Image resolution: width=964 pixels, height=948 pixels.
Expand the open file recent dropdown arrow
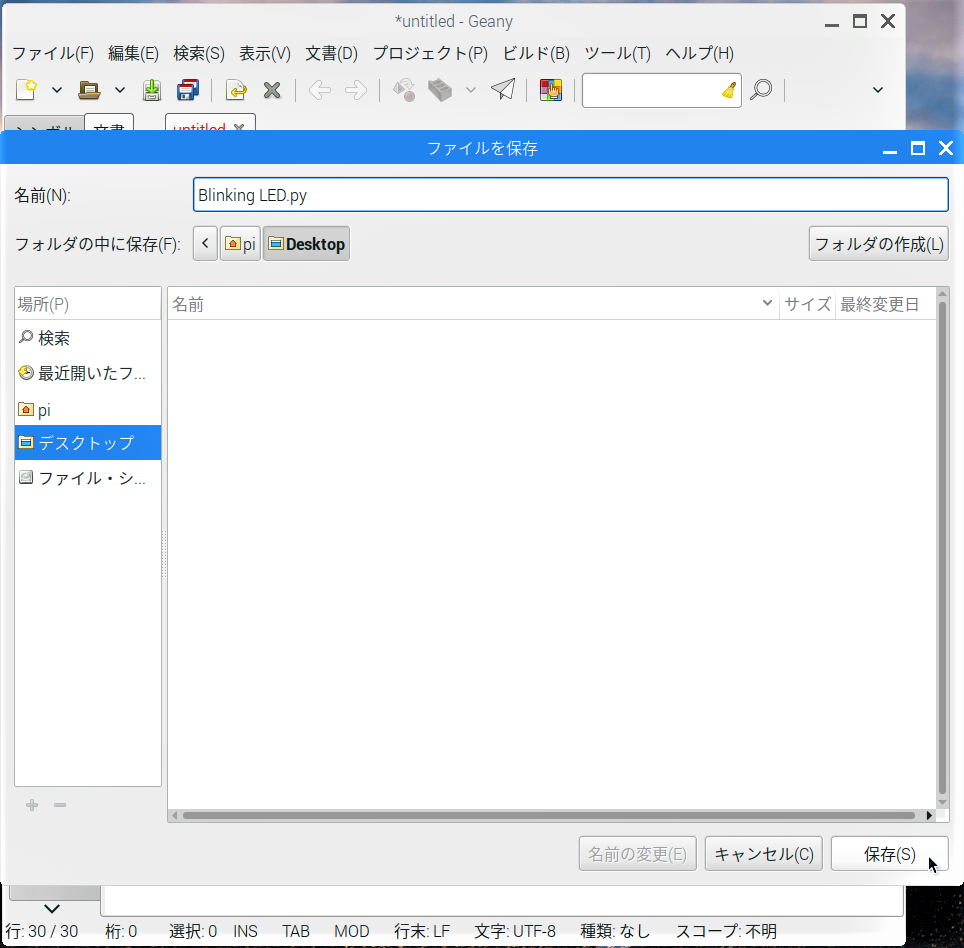point(120,90)
